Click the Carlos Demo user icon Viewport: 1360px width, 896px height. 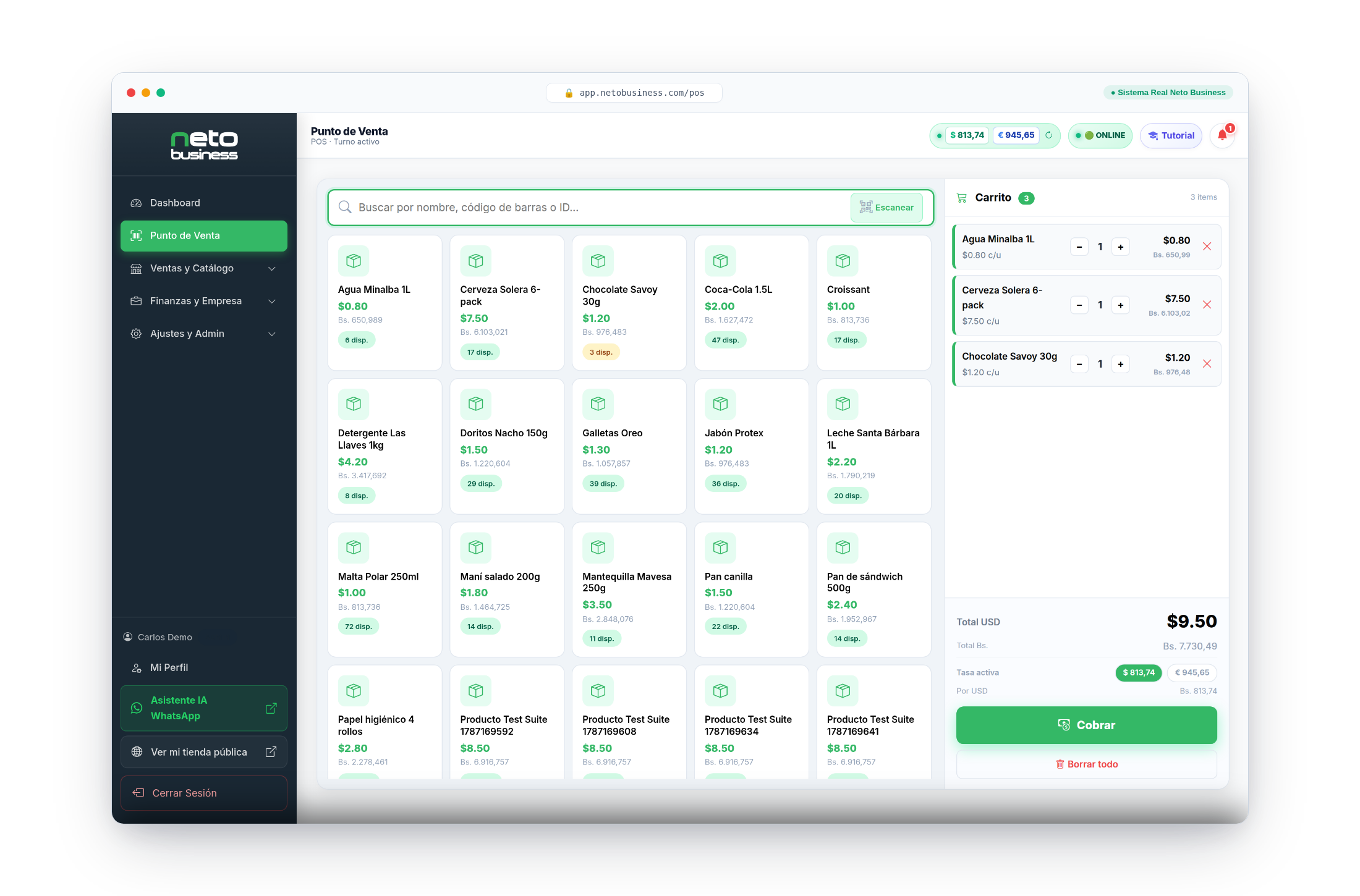[x=128, y=637]
